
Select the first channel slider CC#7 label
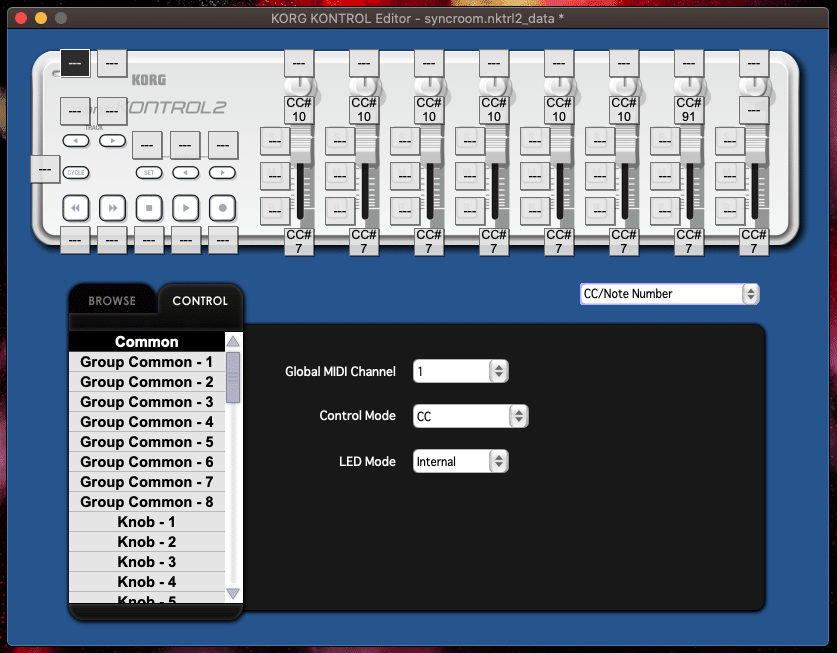pos(299,241)
